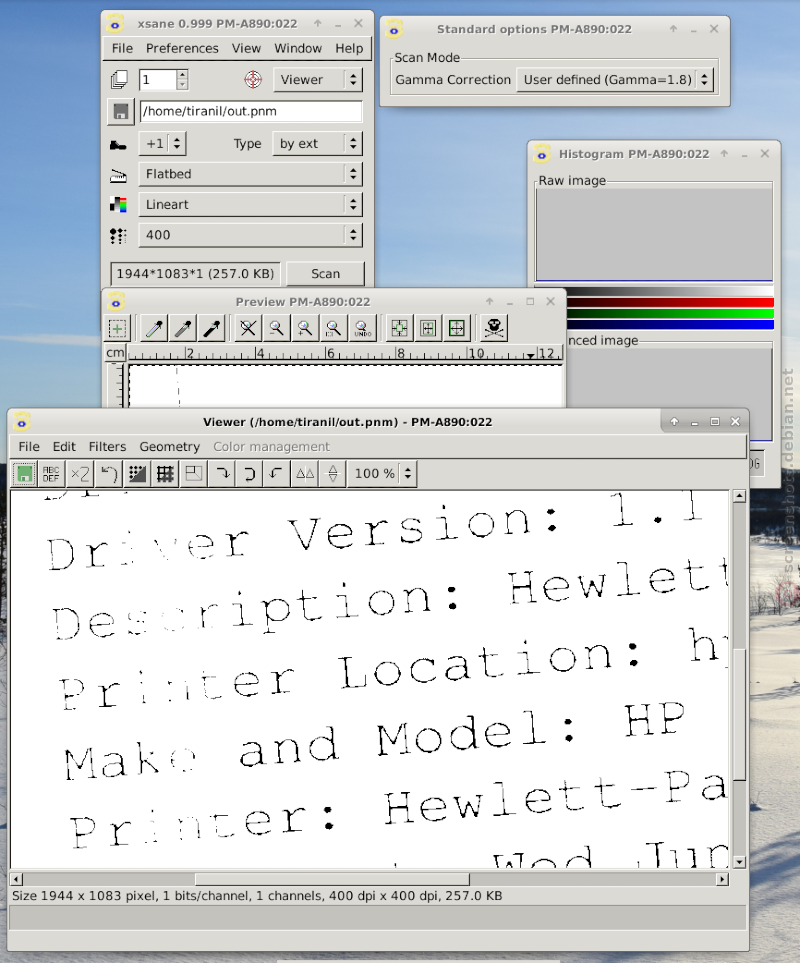The height and width of the screenshot is (963, 800).
Task: Undo the last zoom in Preview
Action: [362, 329]
